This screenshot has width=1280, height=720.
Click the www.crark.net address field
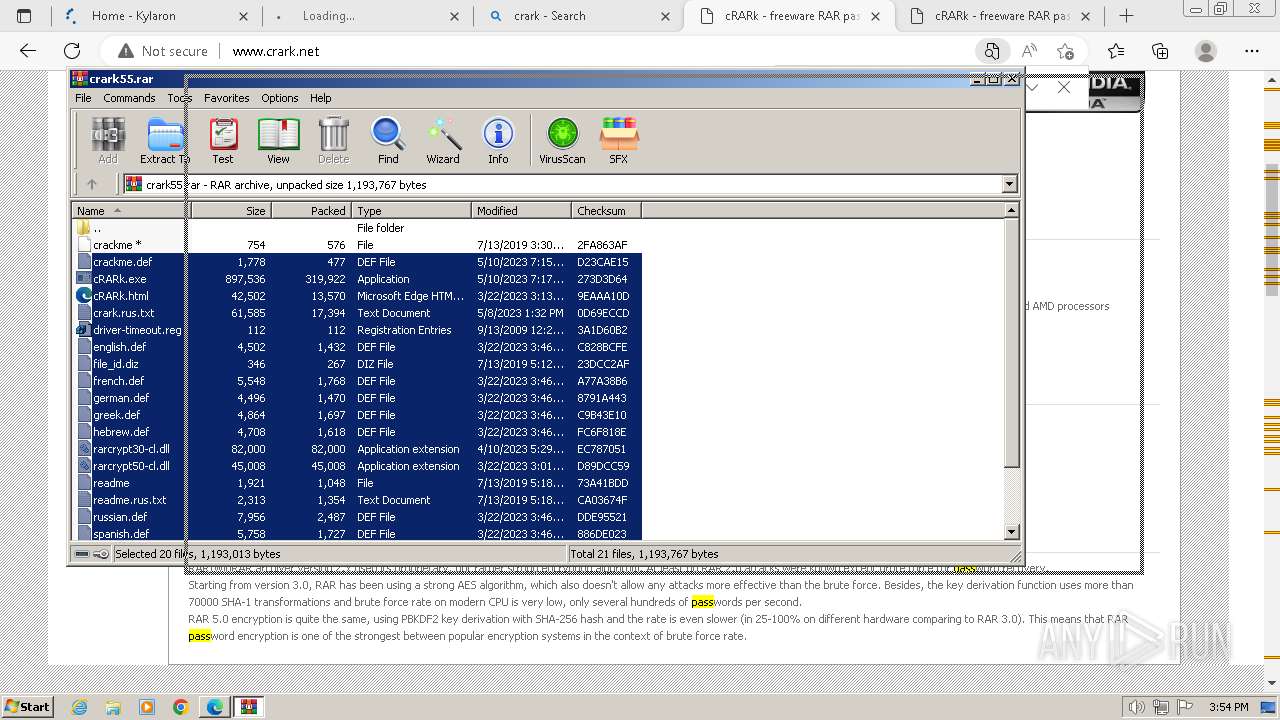coord(276,51)
